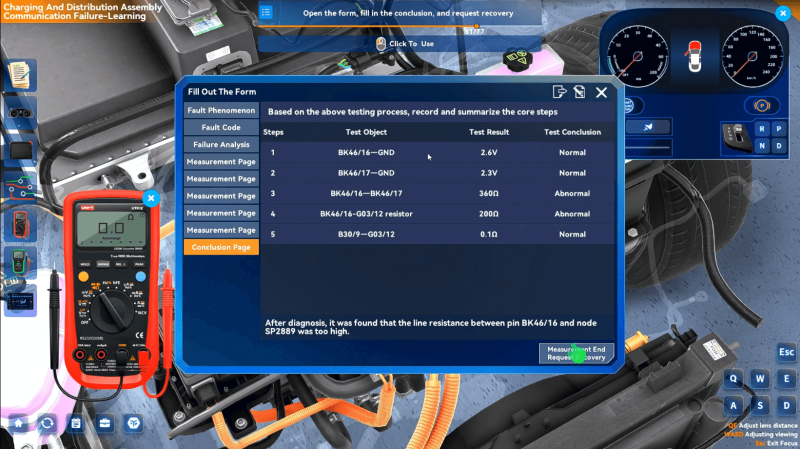Click the 3D cube icon in the bottom bar

point(133,423)
